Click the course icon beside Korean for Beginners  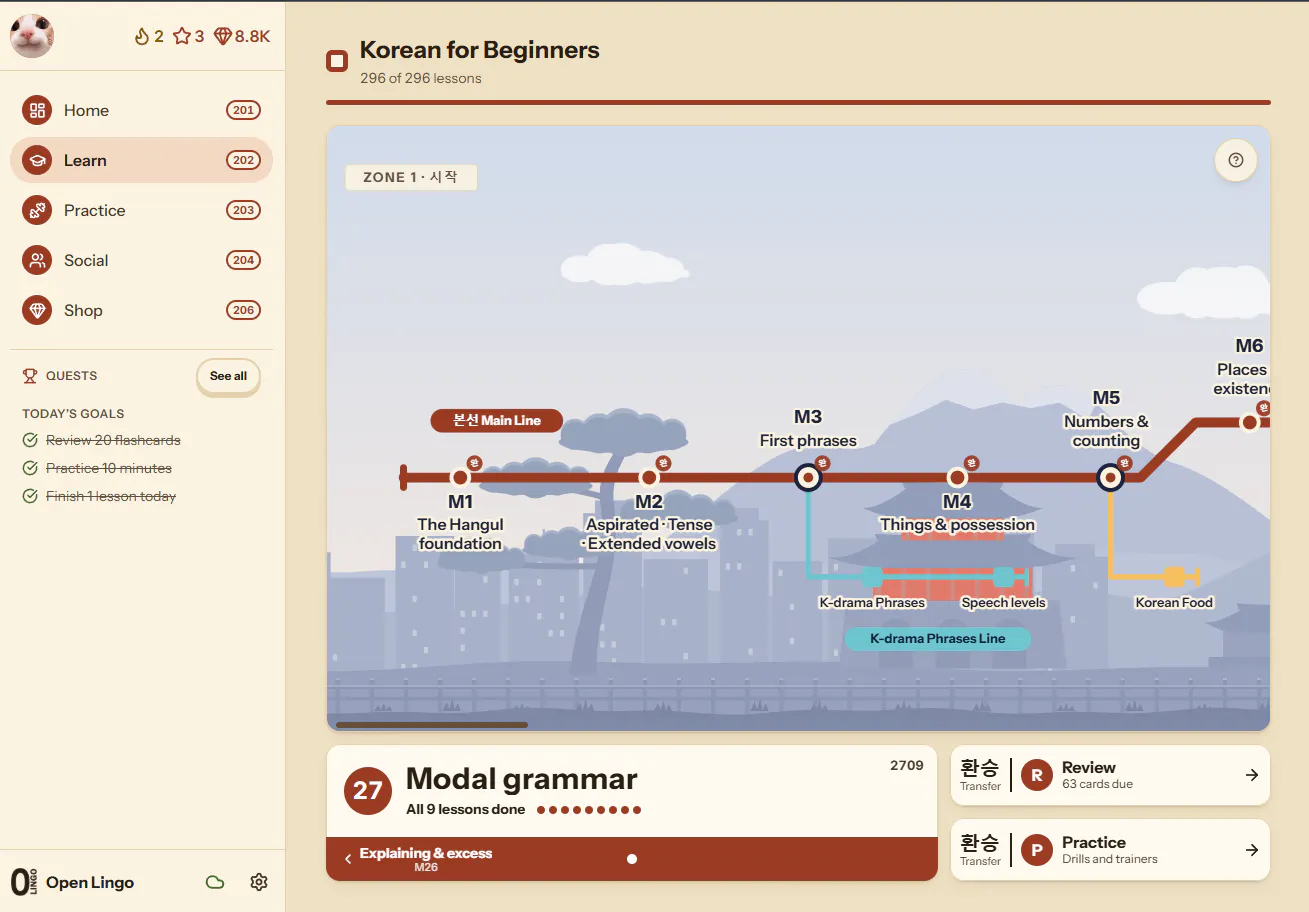tap(337, 61)
